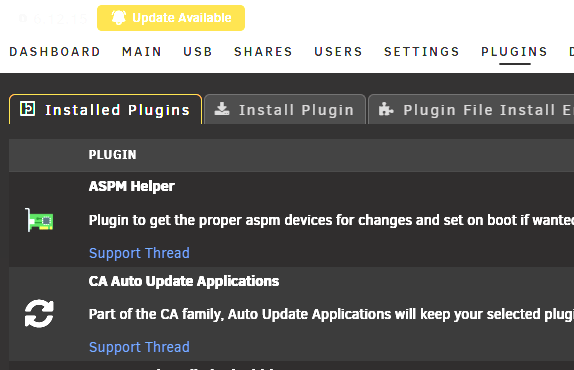
Task: Click the green network card ASPM Helper icon
Action: pos(39,220)
